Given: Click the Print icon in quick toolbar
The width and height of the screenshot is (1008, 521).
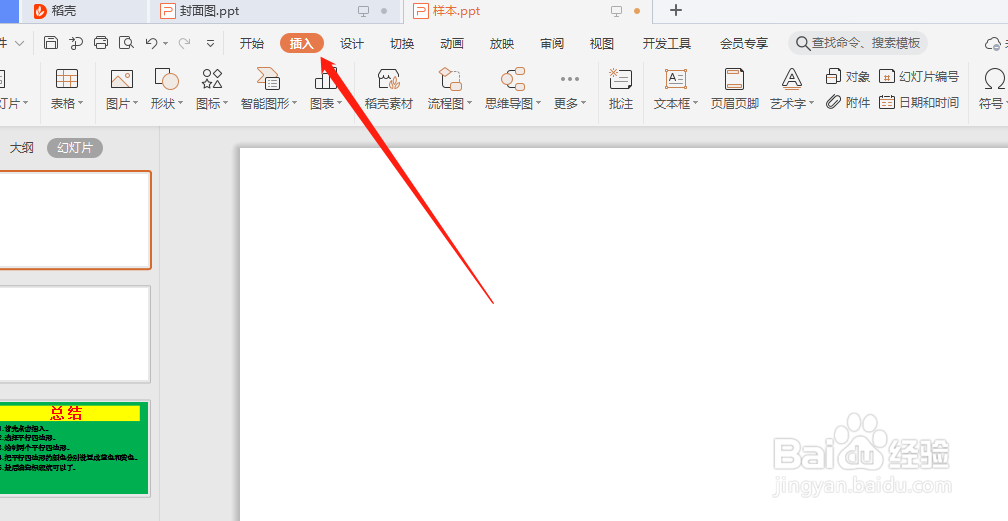Looking at the screenshot, I should [x=101, y=43].
